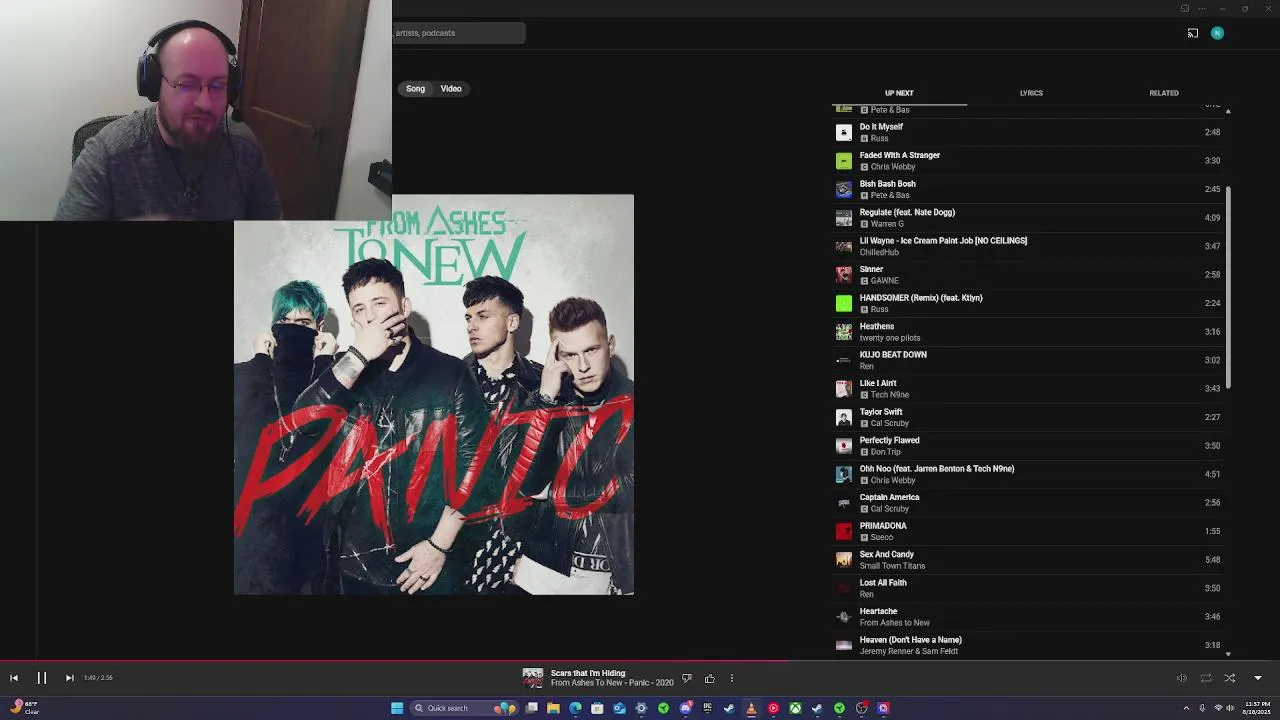Click the cast to device icon
Image resolution: width=1280 pixels, height=720 pixels.
coord(1193,33)
